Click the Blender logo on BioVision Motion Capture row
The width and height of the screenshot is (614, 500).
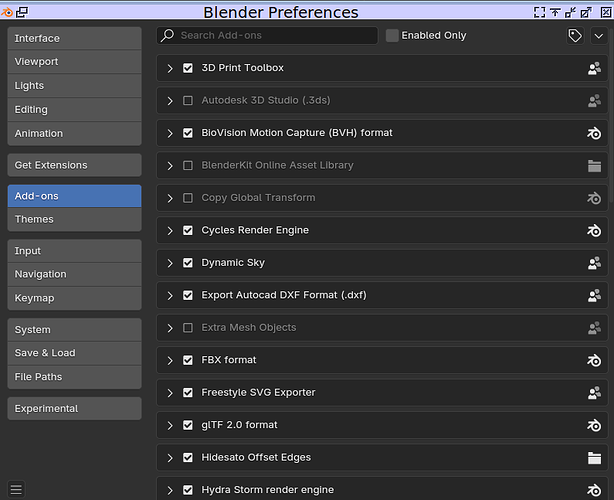[x=594, y=133]
